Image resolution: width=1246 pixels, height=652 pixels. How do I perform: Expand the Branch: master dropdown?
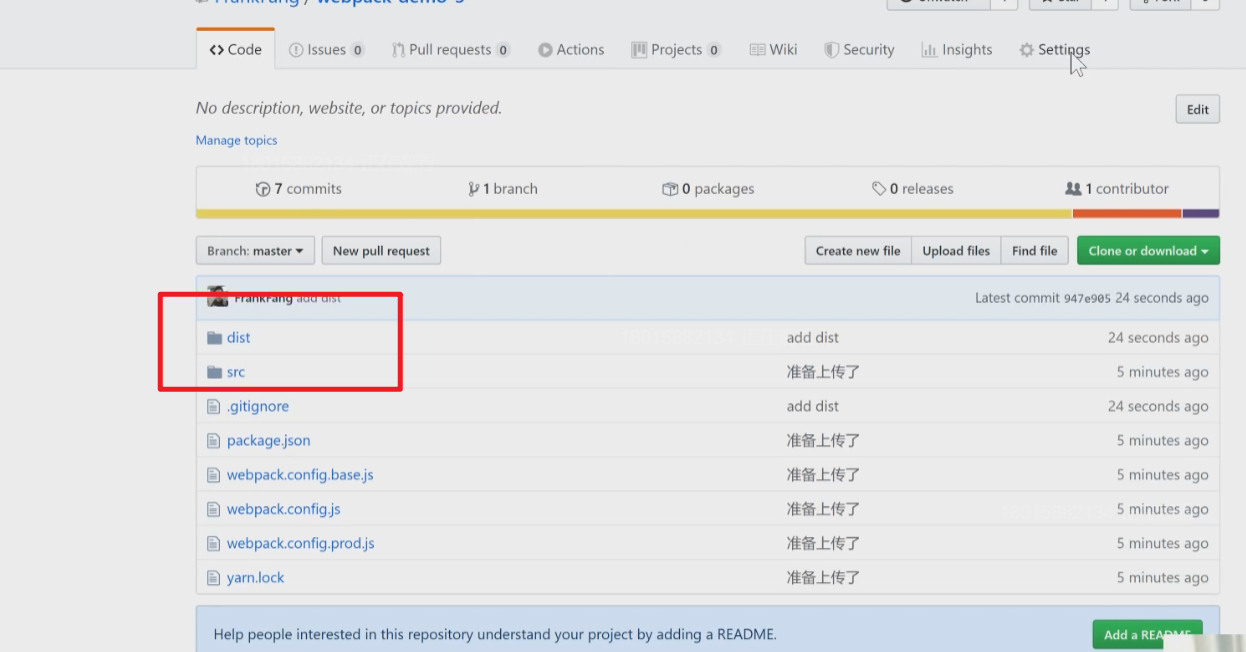click(x=255, y=251)
